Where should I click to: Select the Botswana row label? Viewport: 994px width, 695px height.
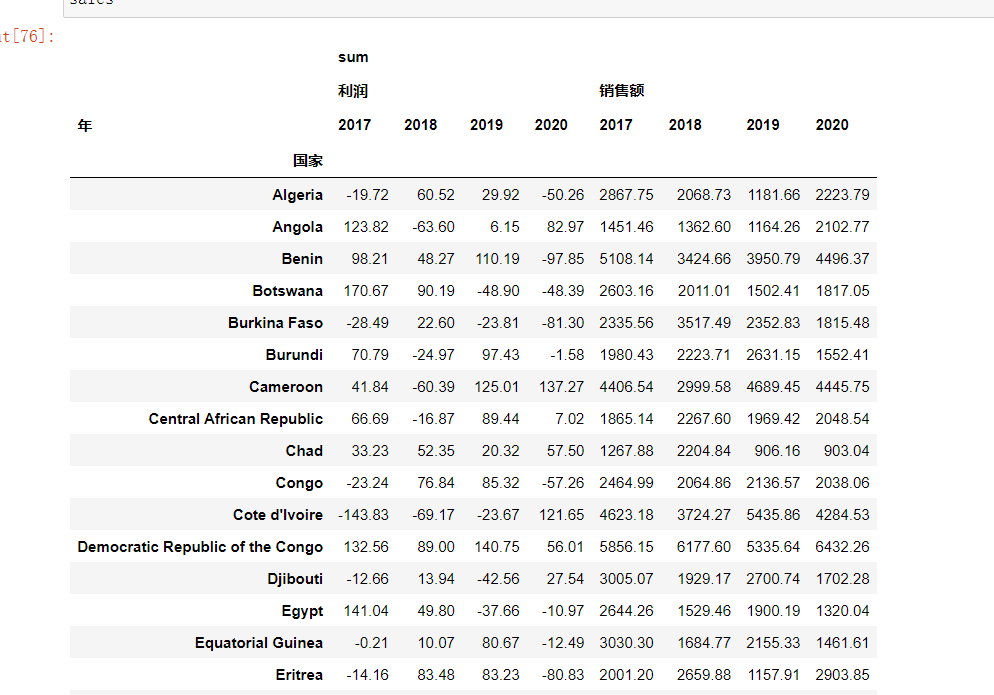[x=287, y=291]
